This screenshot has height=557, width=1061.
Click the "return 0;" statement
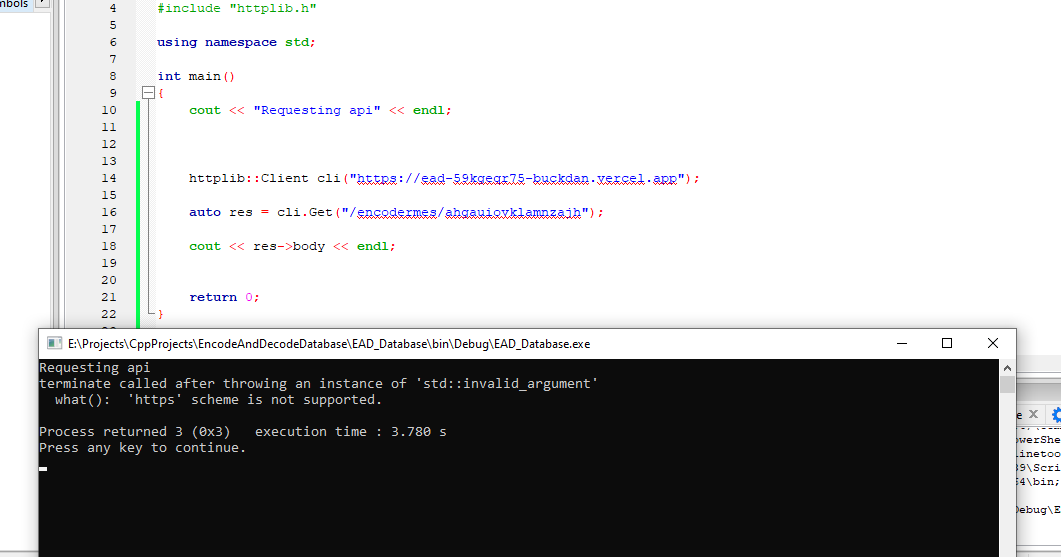click(224, 296)
